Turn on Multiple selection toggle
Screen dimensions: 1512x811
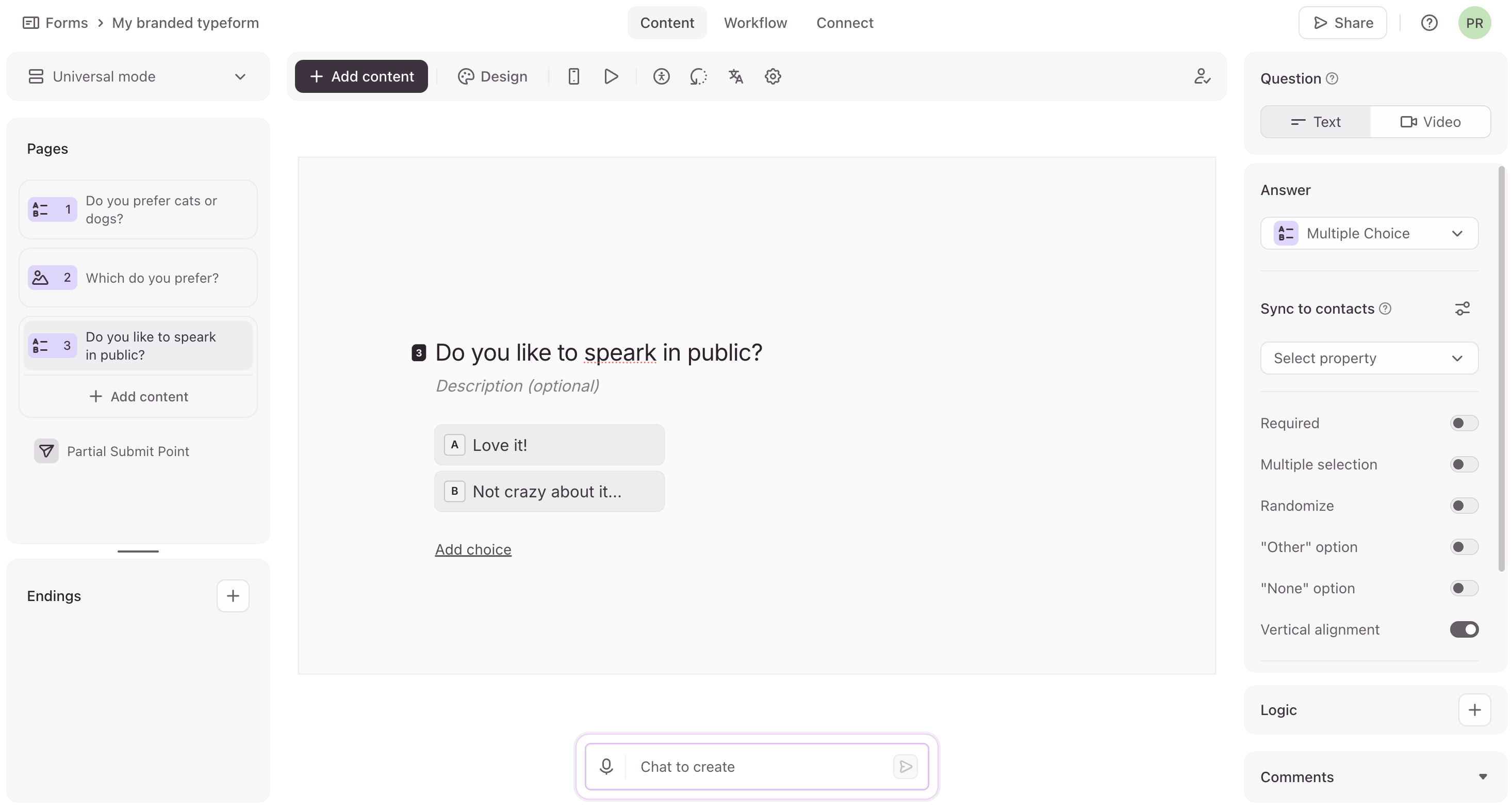1464,464
